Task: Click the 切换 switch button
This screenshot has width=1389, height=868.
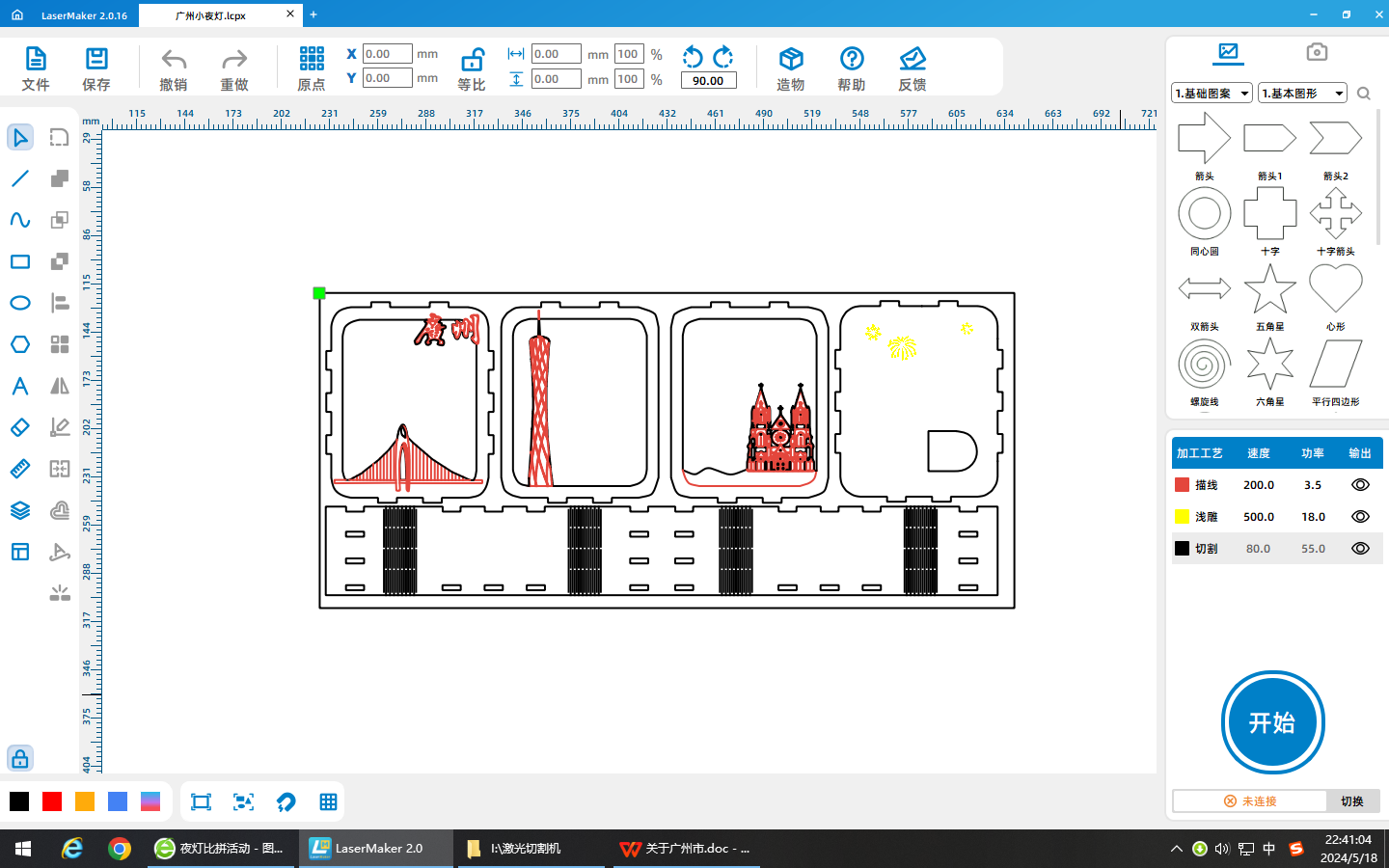Action: [x=1352, y=801]
